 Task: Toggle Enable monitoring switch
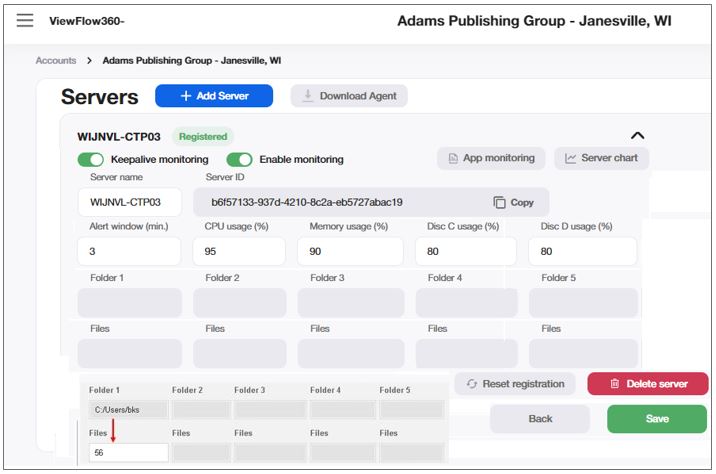point(239,159)
